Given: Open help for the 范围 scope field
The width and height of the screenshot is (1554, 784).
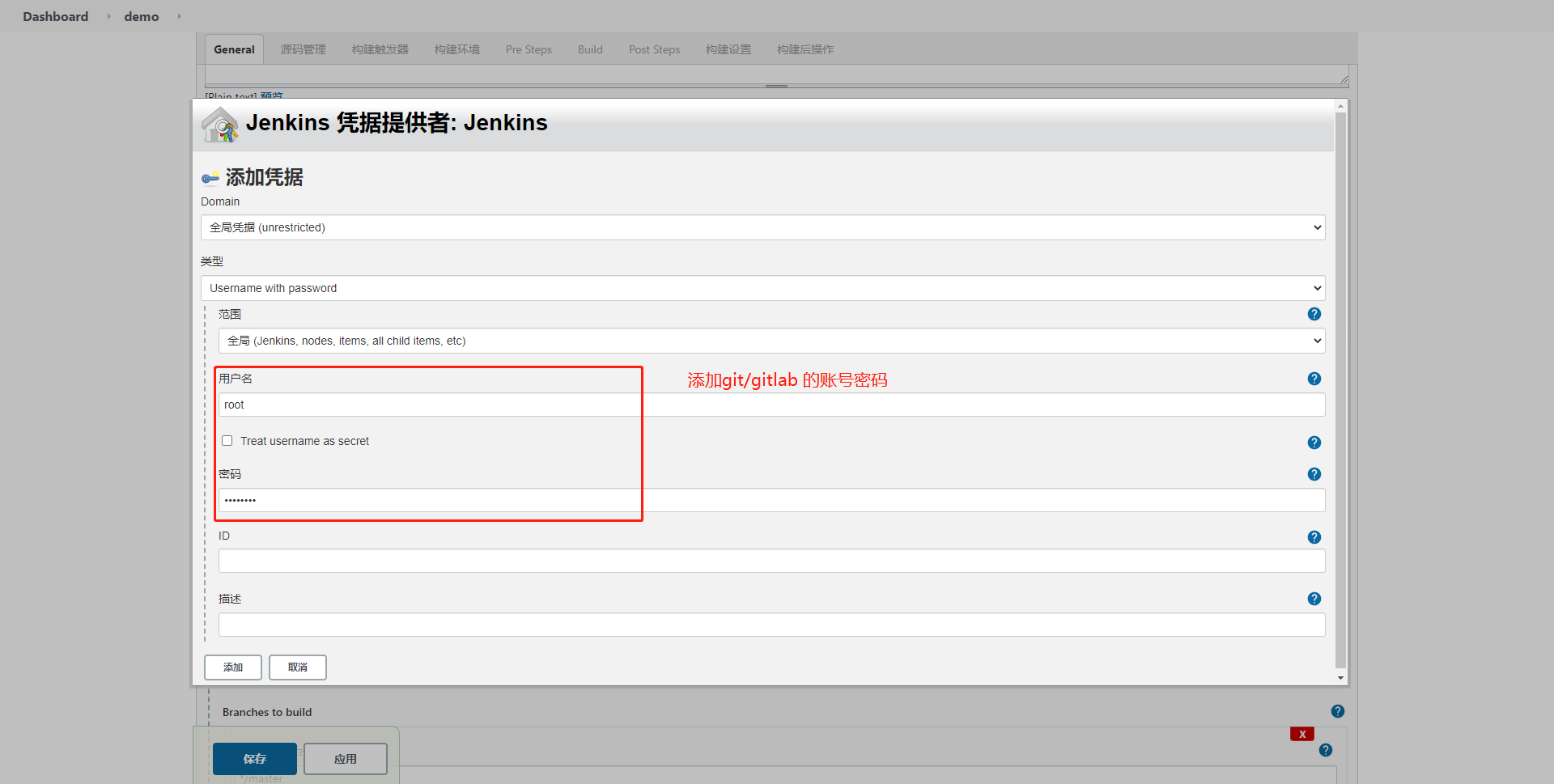Looking at the screenshot, I should 1314,314.
